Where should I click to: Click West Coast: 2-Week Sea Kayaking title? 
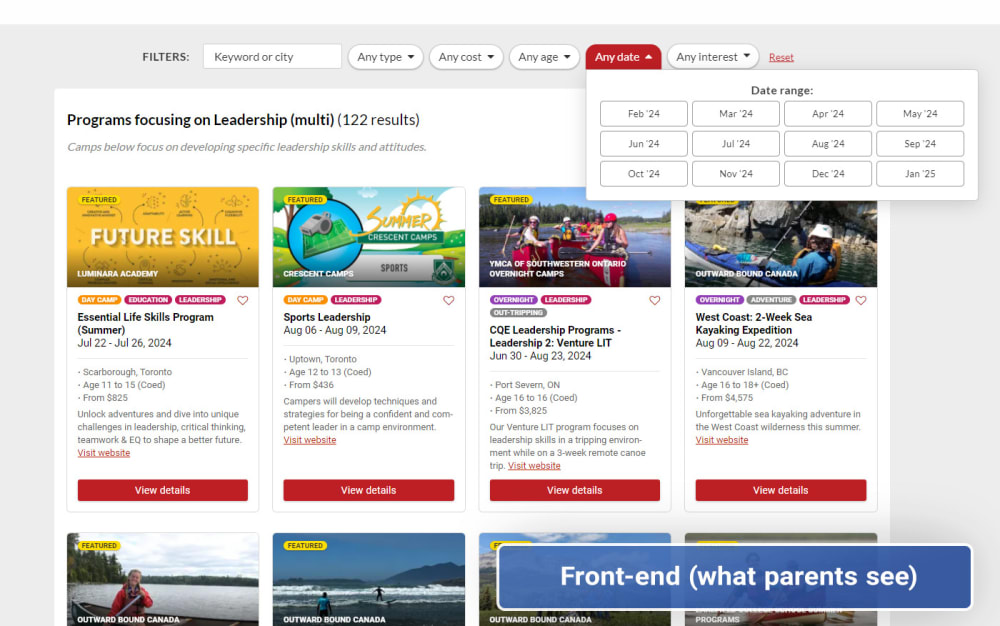click(x=754, y=323)
